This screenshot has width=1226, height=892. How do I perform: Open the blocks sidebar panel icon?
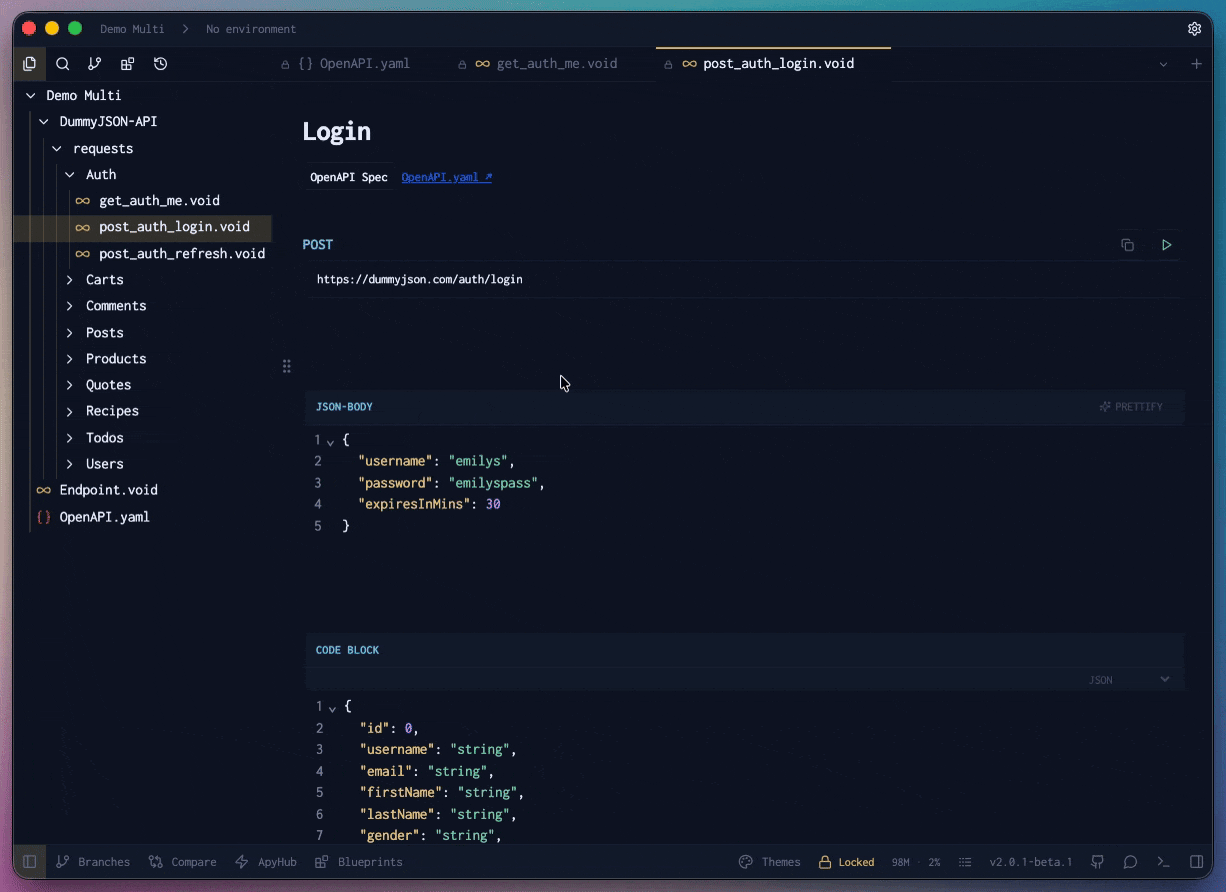(x=127, y=64)
